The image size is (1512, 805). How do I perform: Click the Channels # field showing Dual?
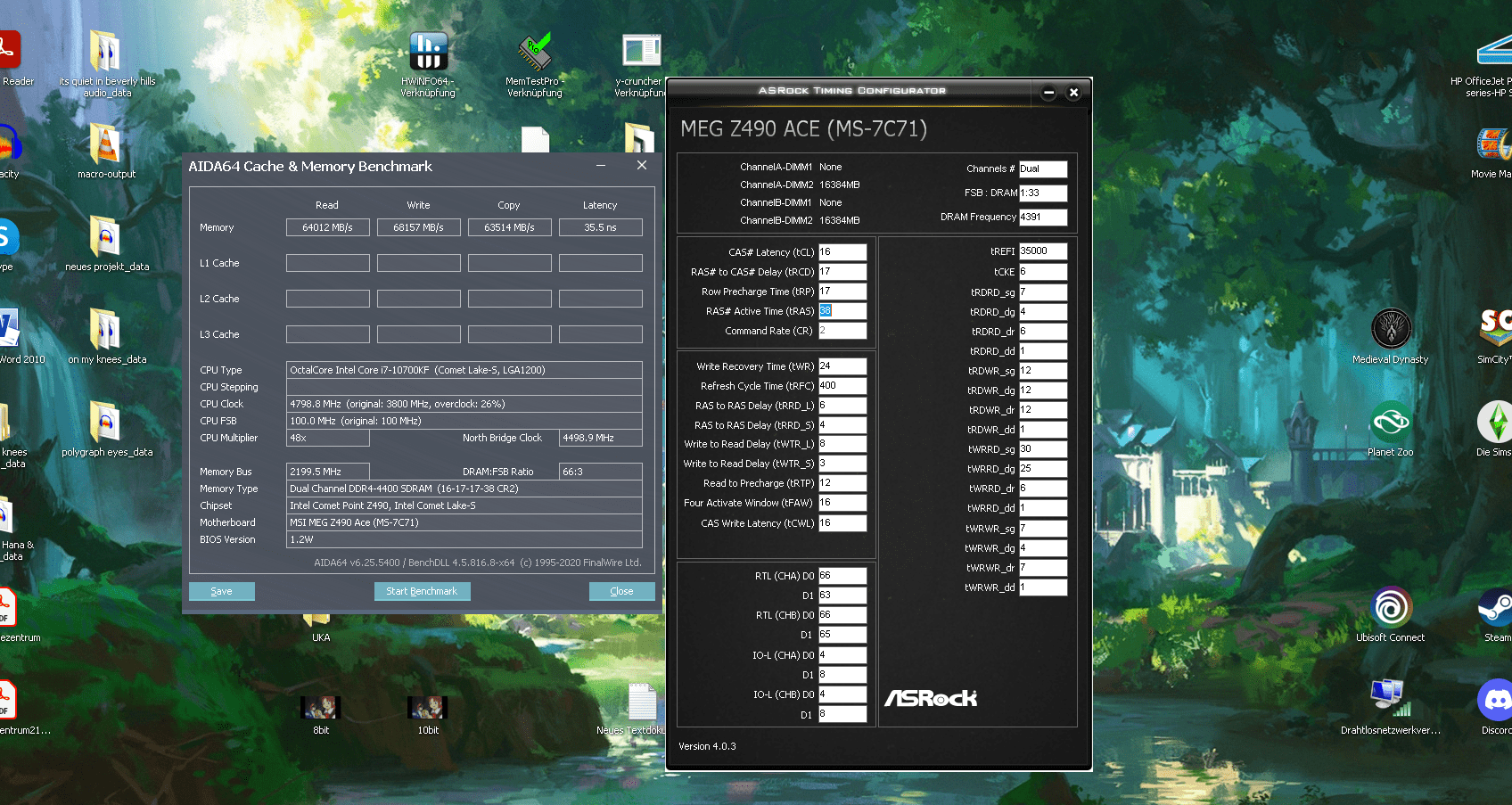1043,169
